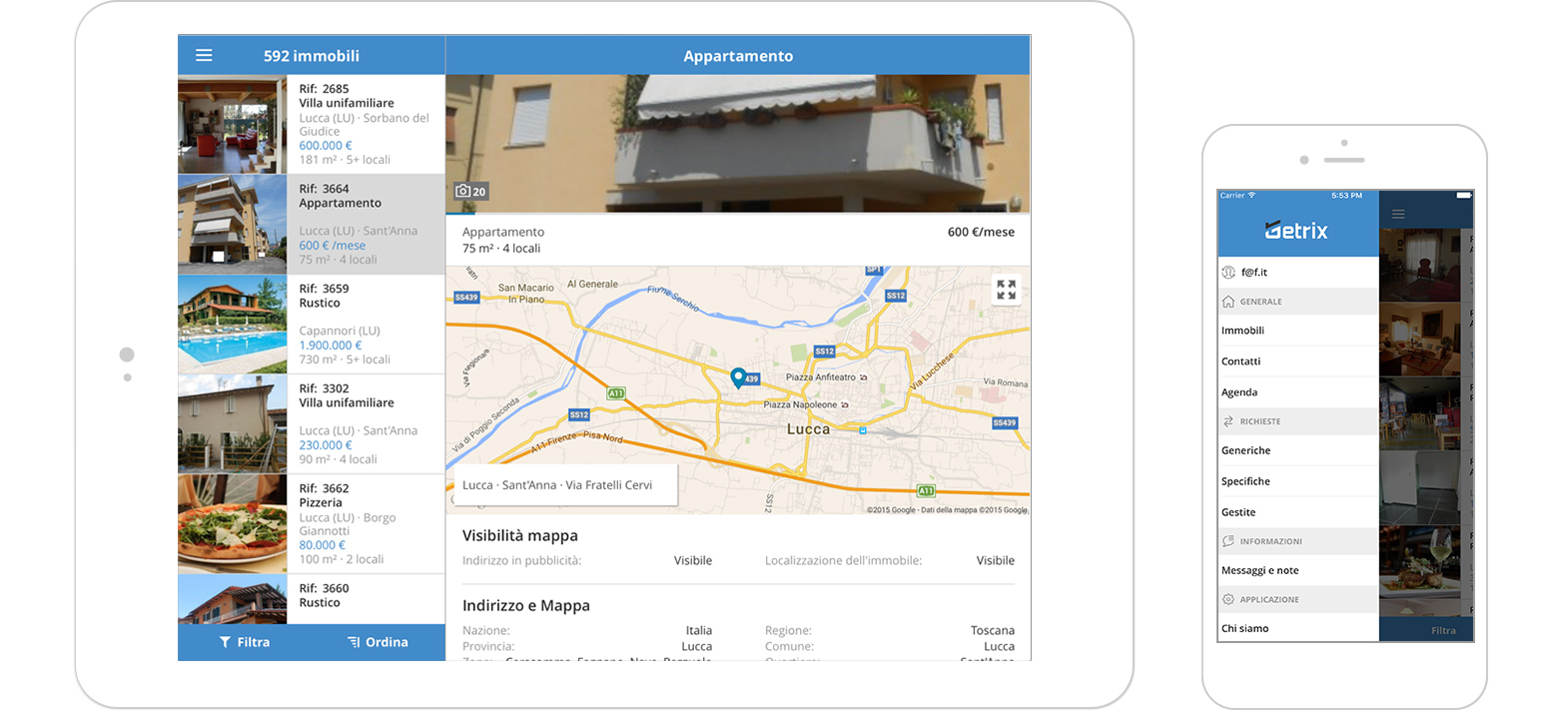Open Generiche requests menu item

tap(1246, 450)
